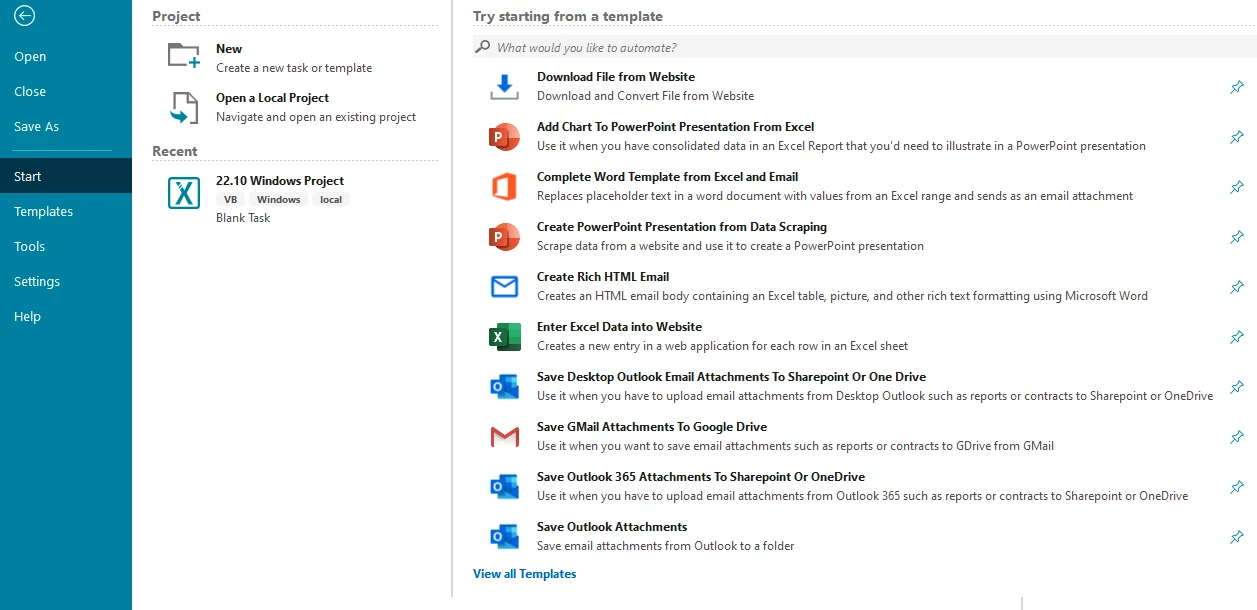Image resolution: width=1257 pixels, height=610 pixels.
Task: Click 'Download and Convert File from Website' description
Action: (x=645, y=96)
